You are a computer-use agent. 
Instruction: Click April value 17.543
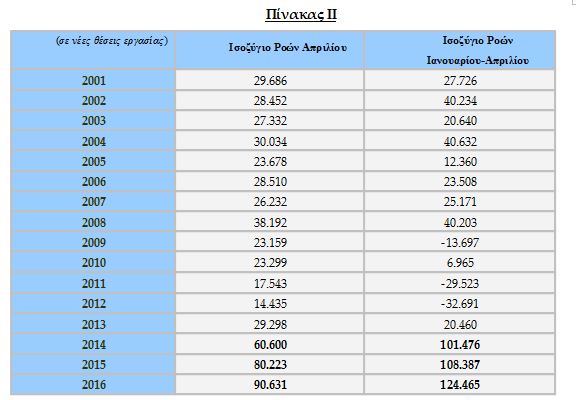pyautogui.click(x=270, y=284)
